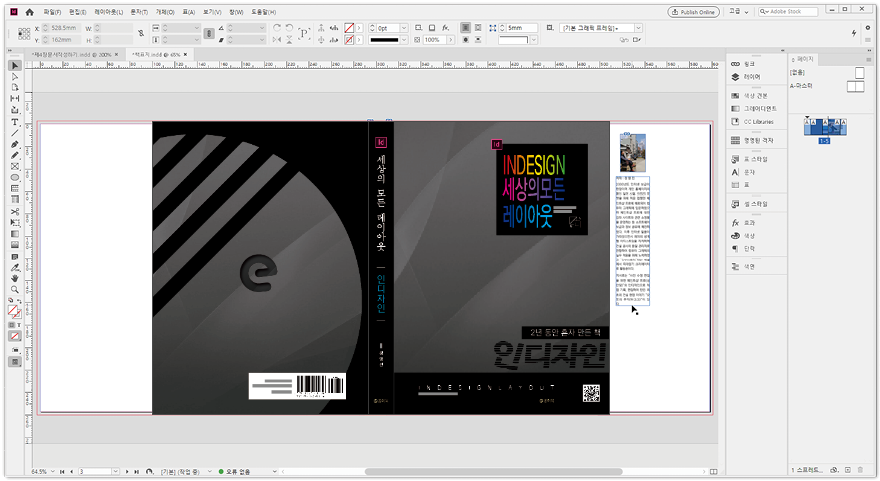Click rotate 90° counter-clockwise icon

coord(289,28)
